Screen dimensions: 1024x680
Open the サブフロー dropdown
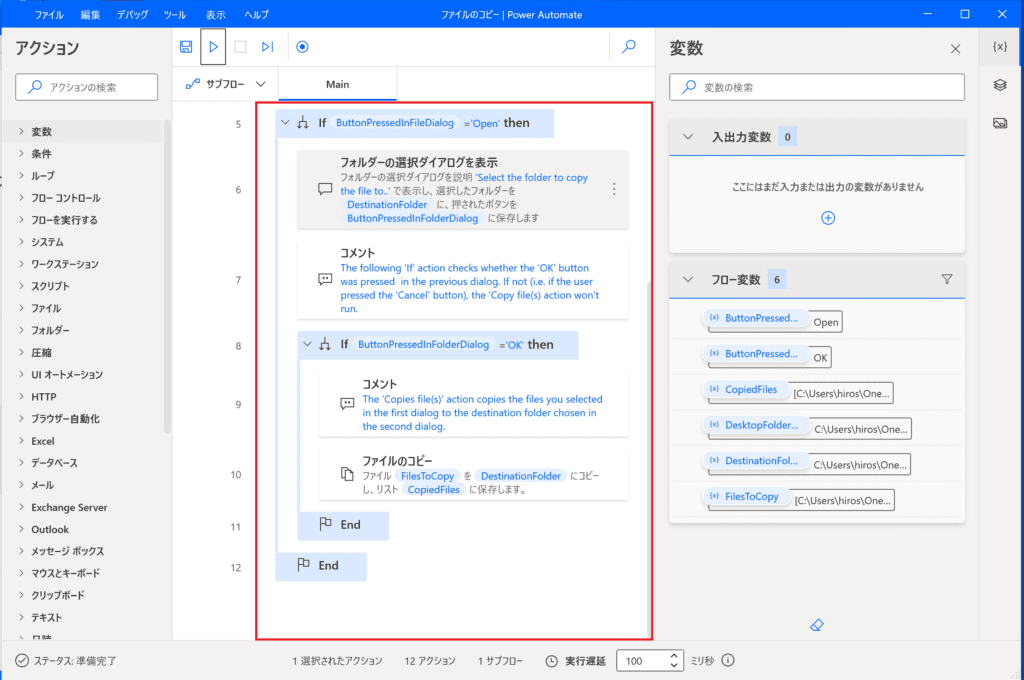[x=226, y=85]
